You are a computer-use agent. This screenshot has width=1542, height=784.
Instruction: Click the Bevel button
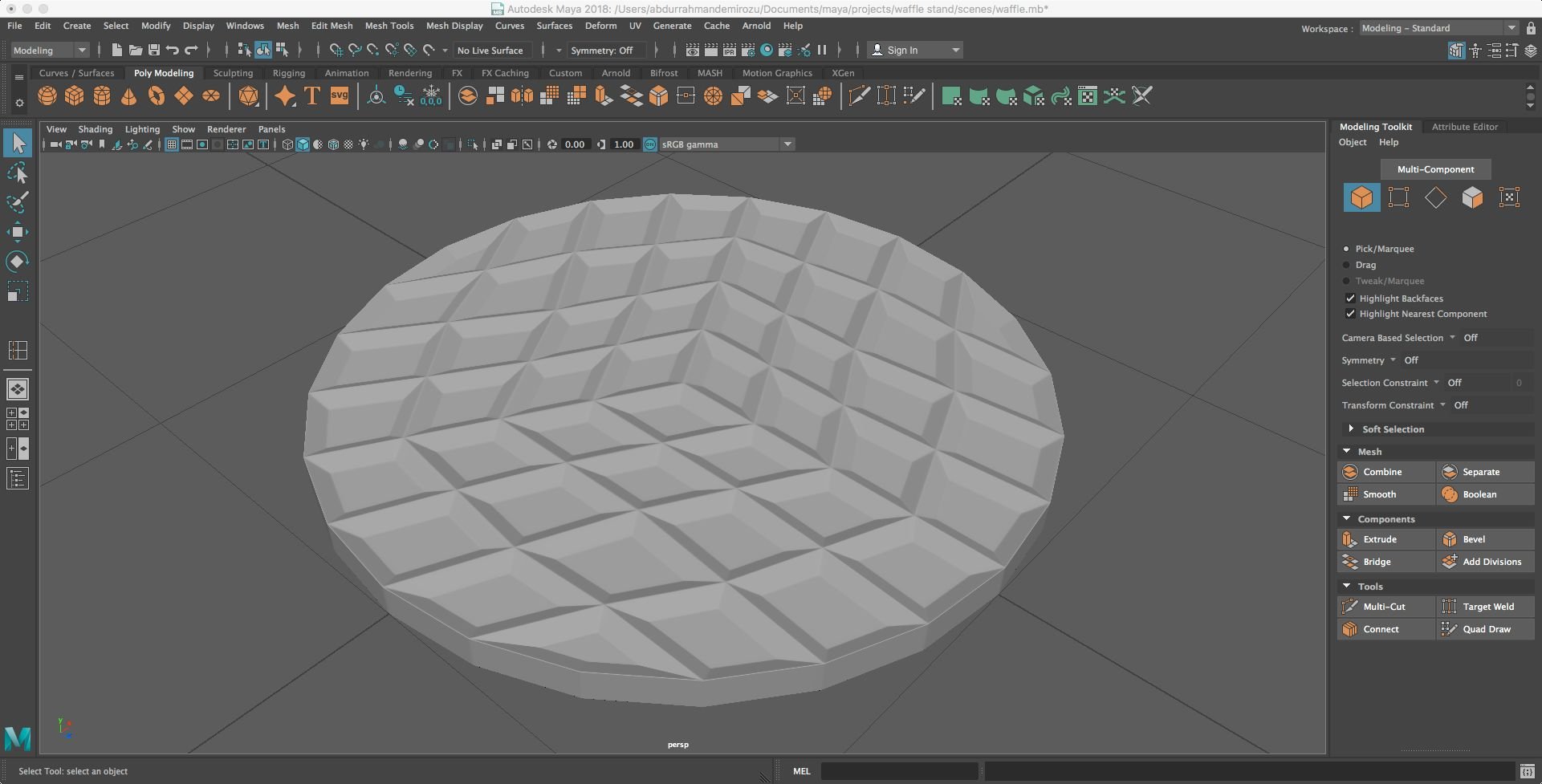point(1485,539)
